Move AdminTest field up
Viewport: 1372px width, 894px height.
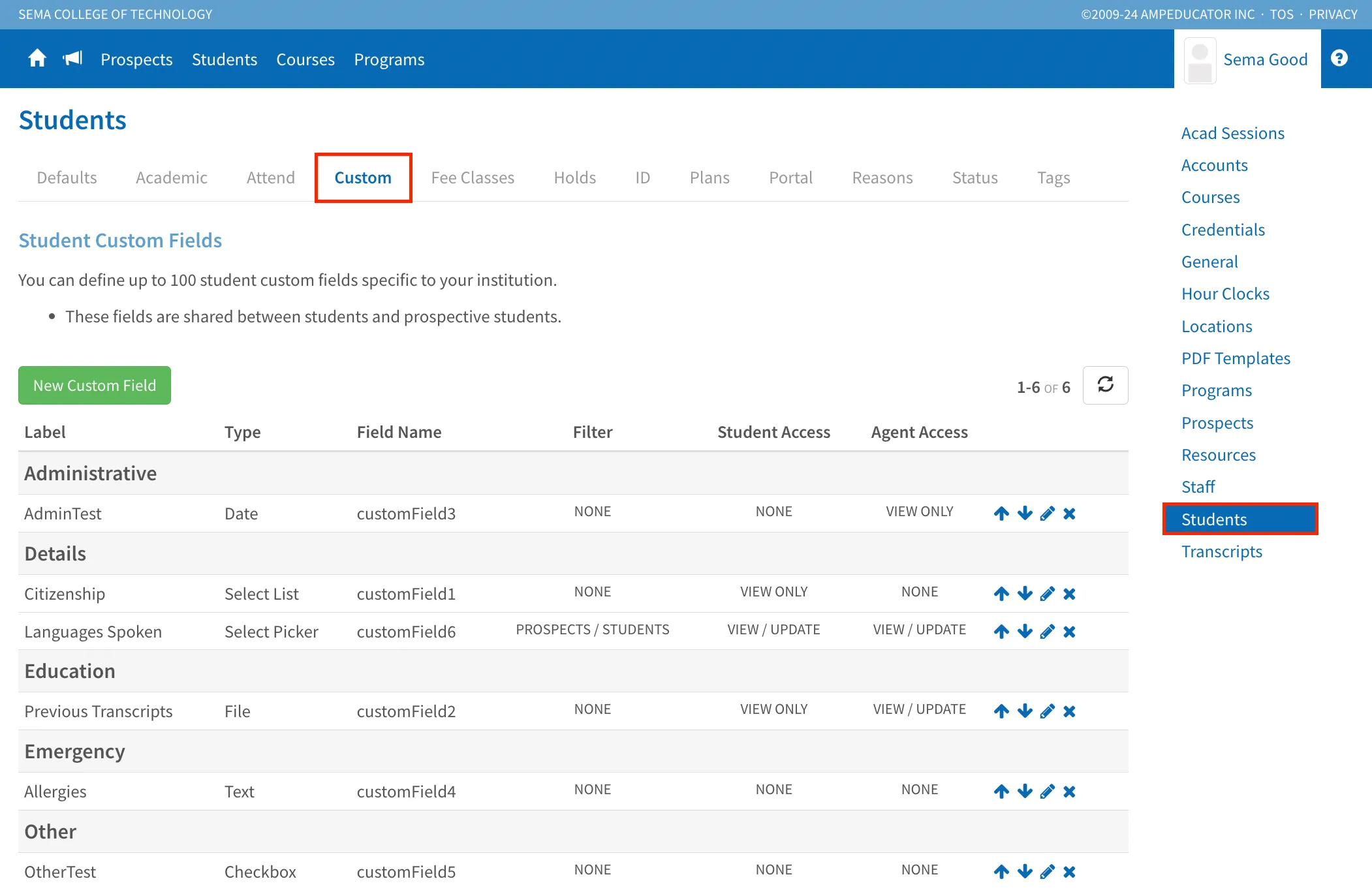(x=1001, y=514)
